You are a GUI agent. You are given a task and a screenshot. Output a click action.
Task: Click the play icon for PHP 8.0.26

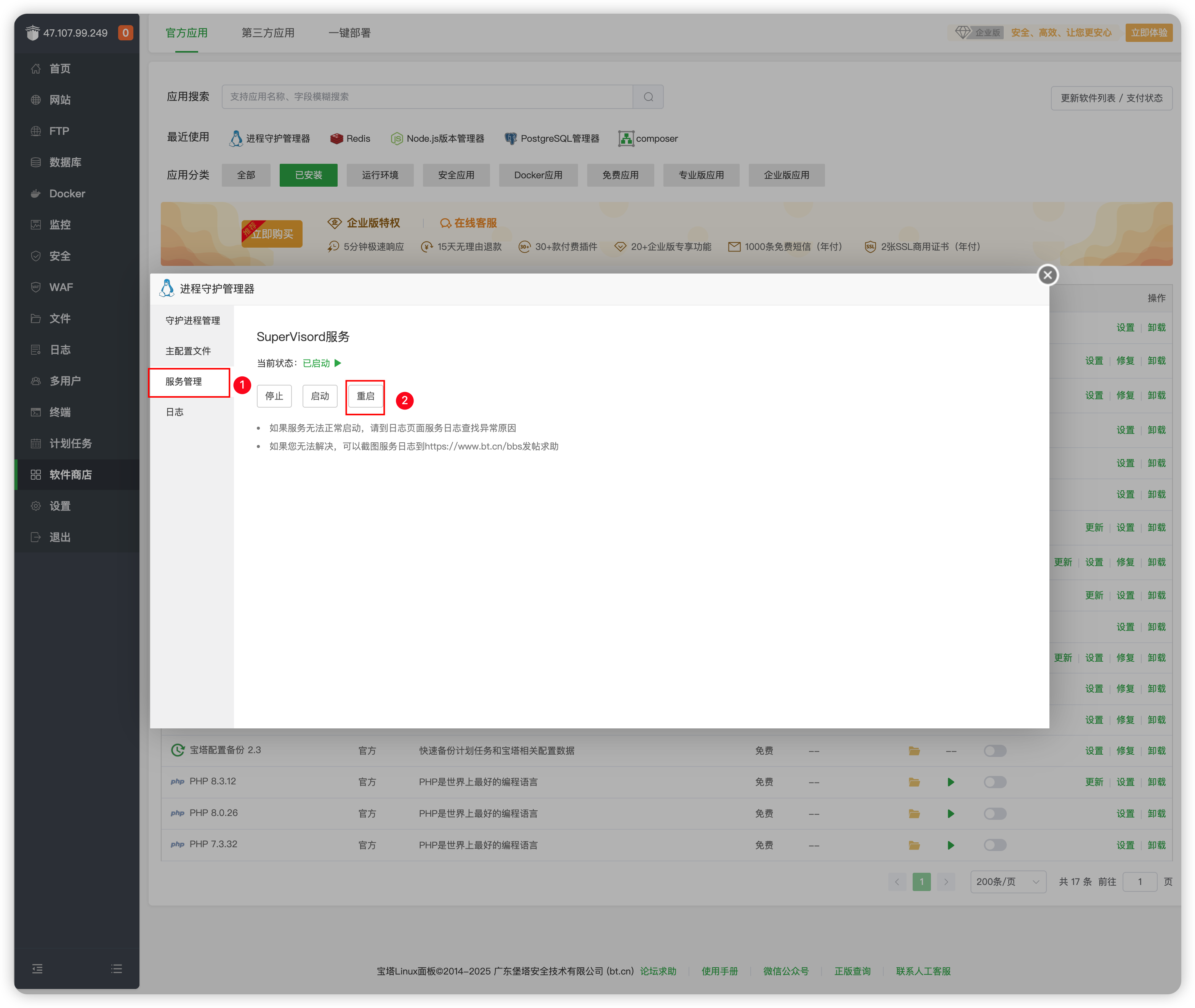tap(950, 813)
